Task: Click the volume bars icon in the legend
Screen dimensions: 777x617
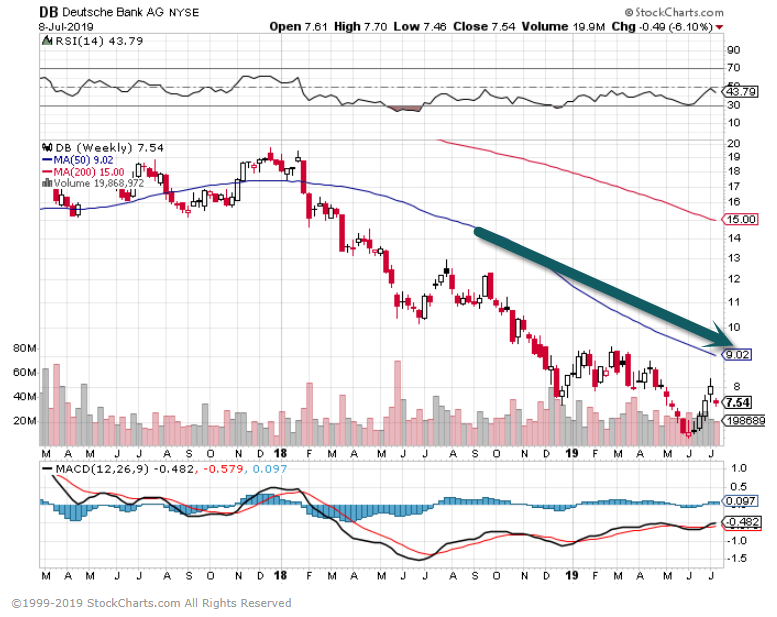Action: 48,183
